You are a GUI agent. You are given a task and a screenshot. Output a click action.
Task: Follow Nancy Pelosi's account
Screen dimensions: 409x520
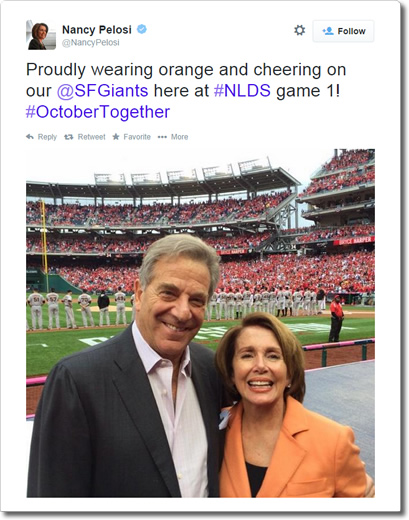[x=343, y=31]
